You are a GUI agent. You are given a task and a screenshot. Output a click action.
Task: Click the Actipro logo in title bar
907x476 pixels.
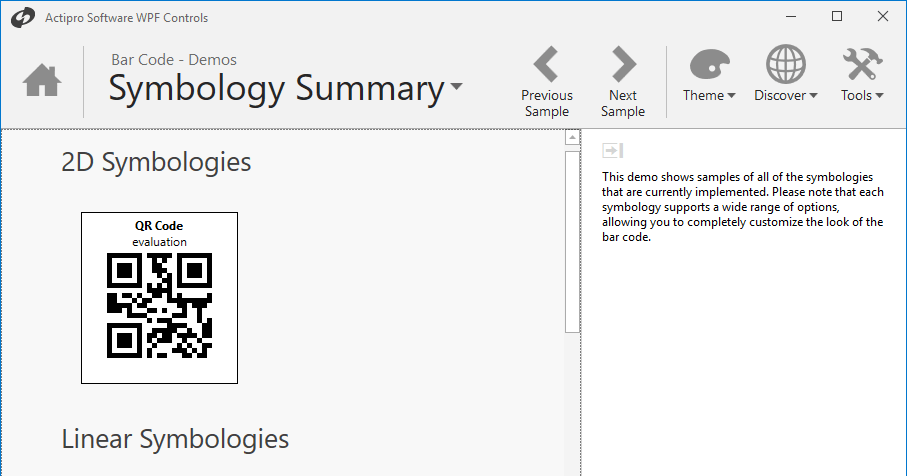tap(23, 18)
